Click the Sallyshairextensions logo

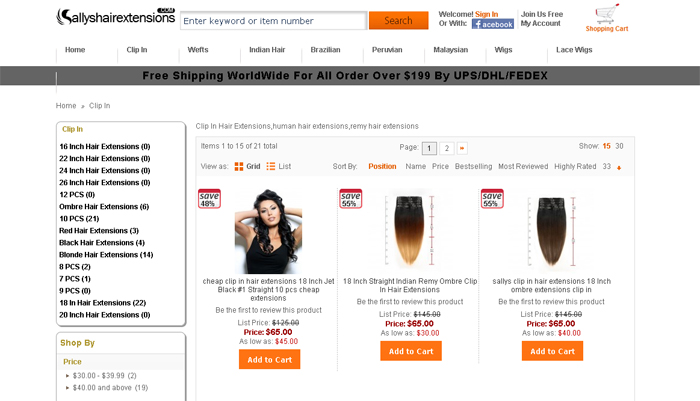[x=116, y=17]
